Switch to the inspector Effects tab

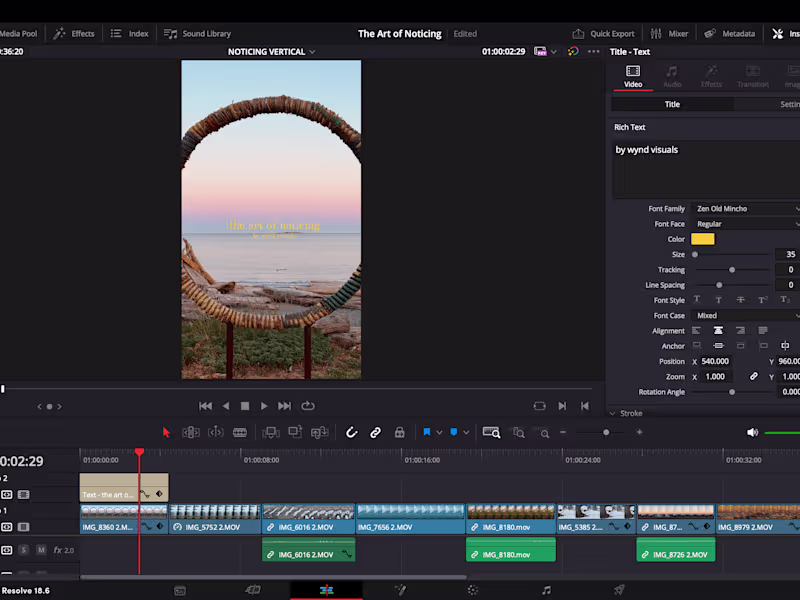(x=711, y=77)
